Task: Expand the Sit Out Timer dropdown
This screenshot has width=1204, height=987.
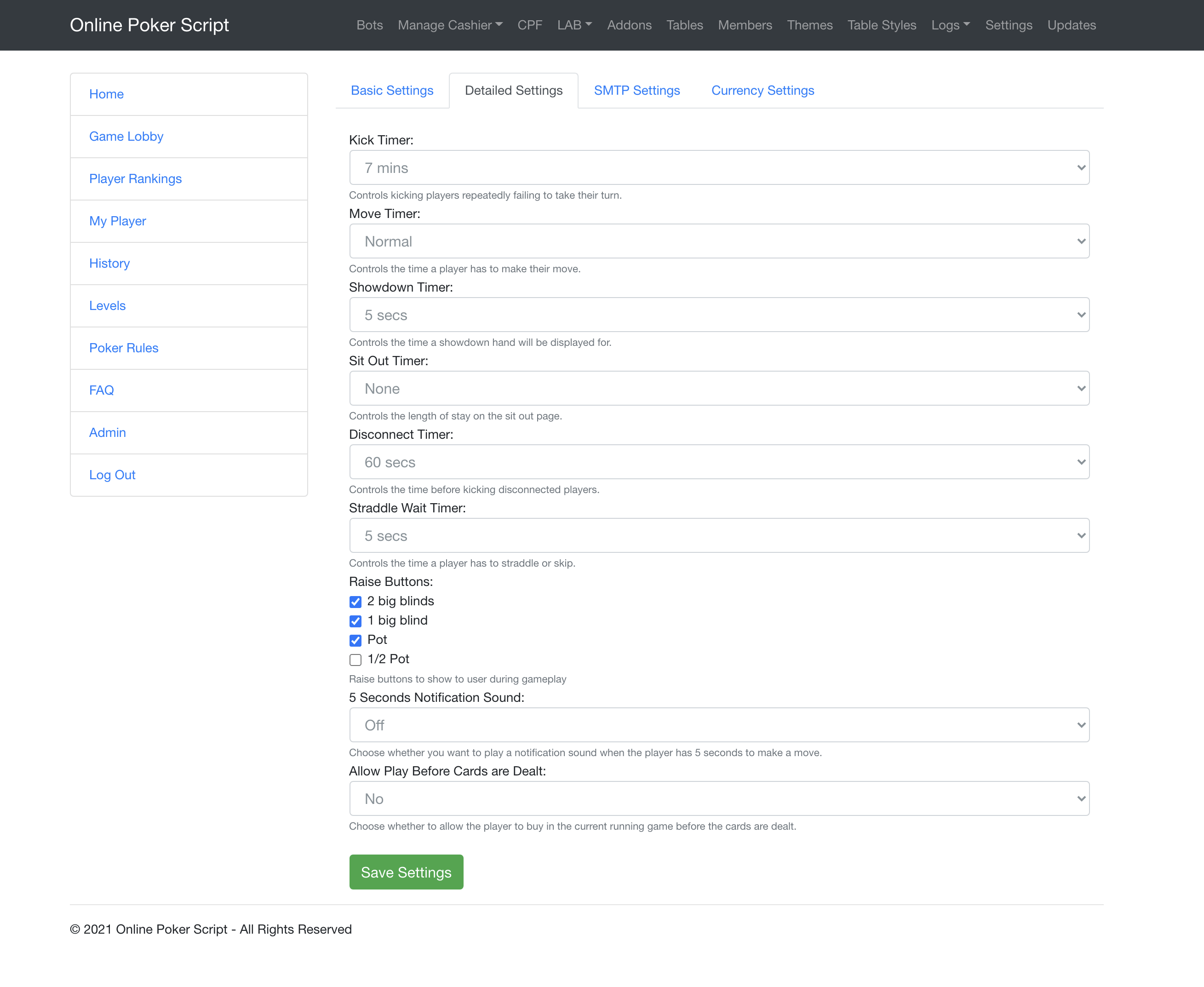Action: point(719,388)
